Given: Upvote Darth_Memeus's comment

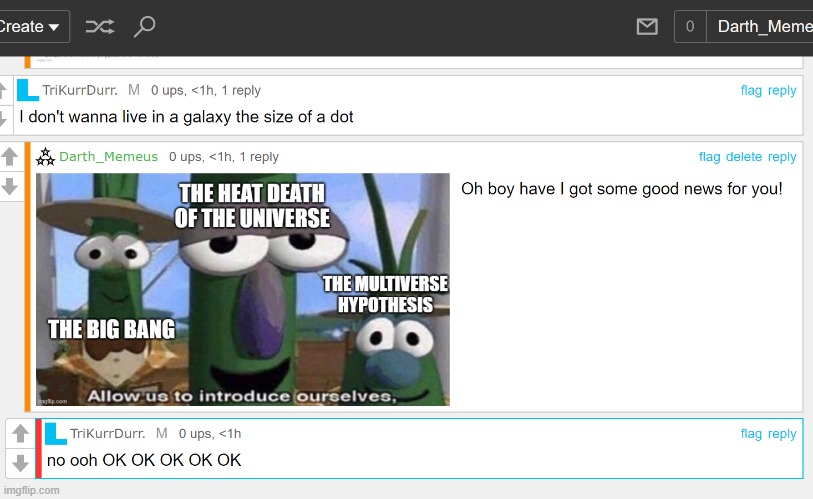Looking at the screenshot, I should click(10, 157).
